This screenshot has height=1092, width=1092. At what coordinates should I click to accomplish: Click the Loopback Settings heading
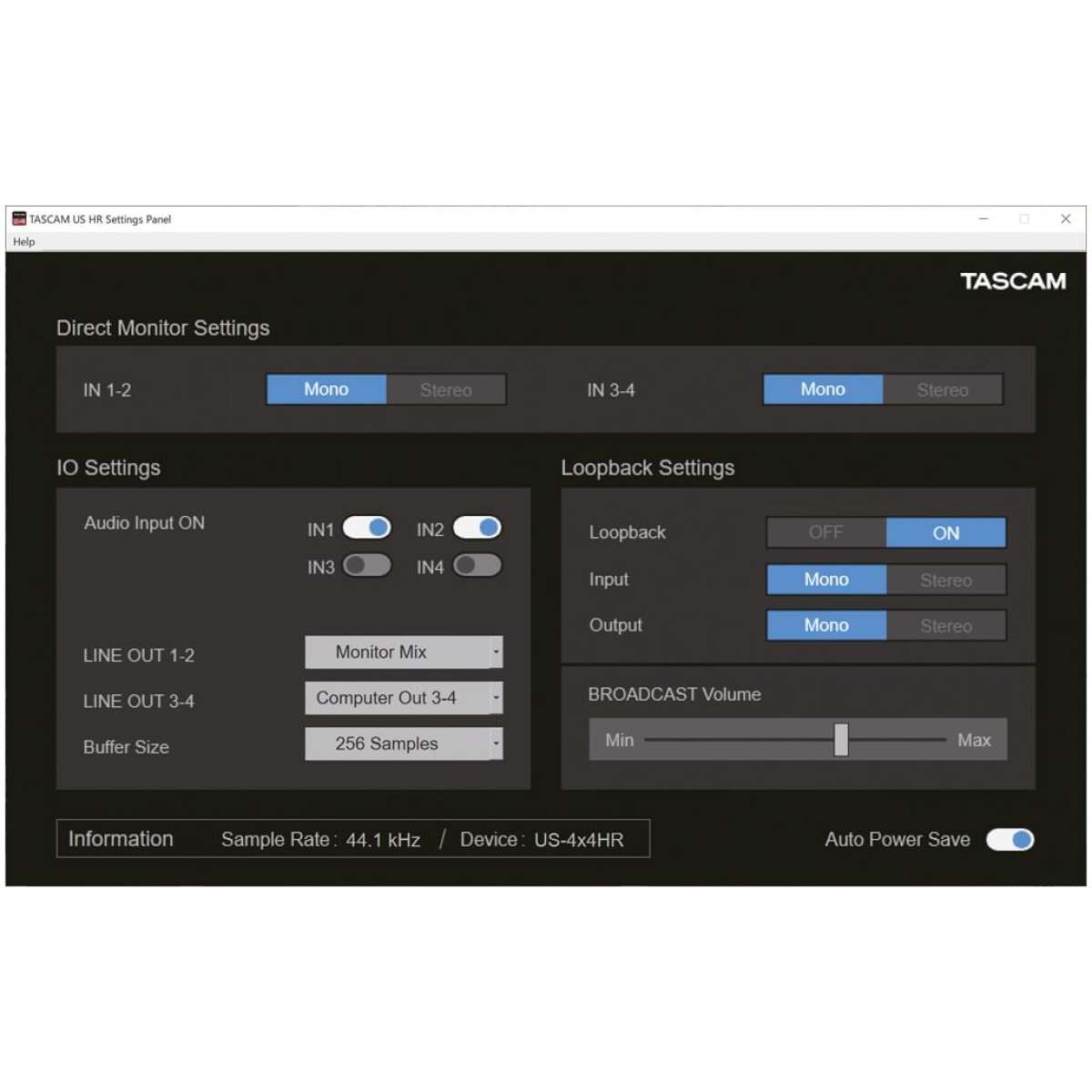pyautogui.click(x=648, y=468)
